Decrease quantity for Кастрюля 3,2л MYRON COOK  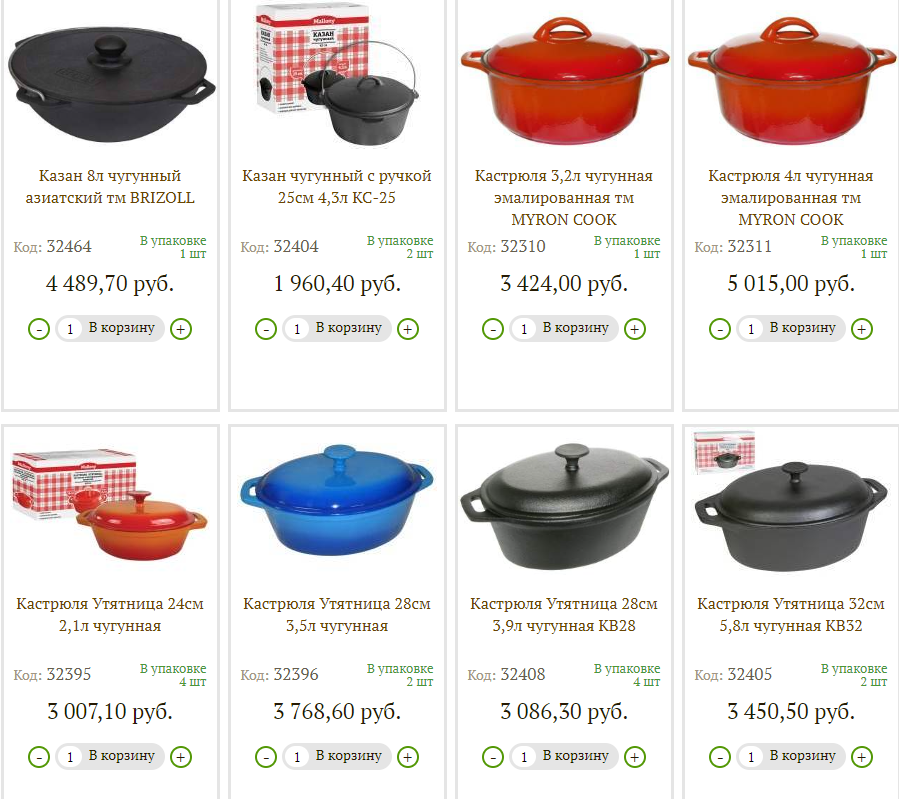point(493,329)
